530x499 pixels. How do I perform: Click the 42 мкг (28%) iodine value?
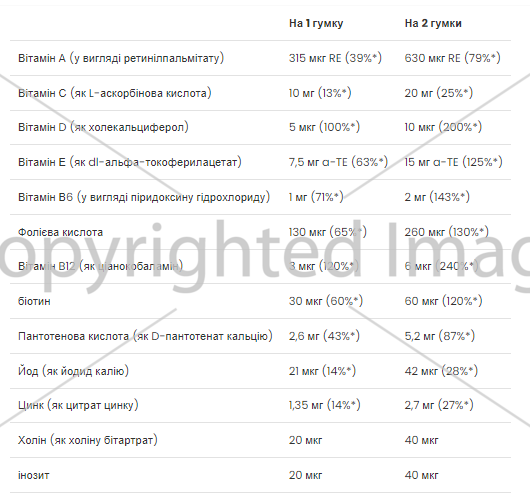click(x=441, y=371)
